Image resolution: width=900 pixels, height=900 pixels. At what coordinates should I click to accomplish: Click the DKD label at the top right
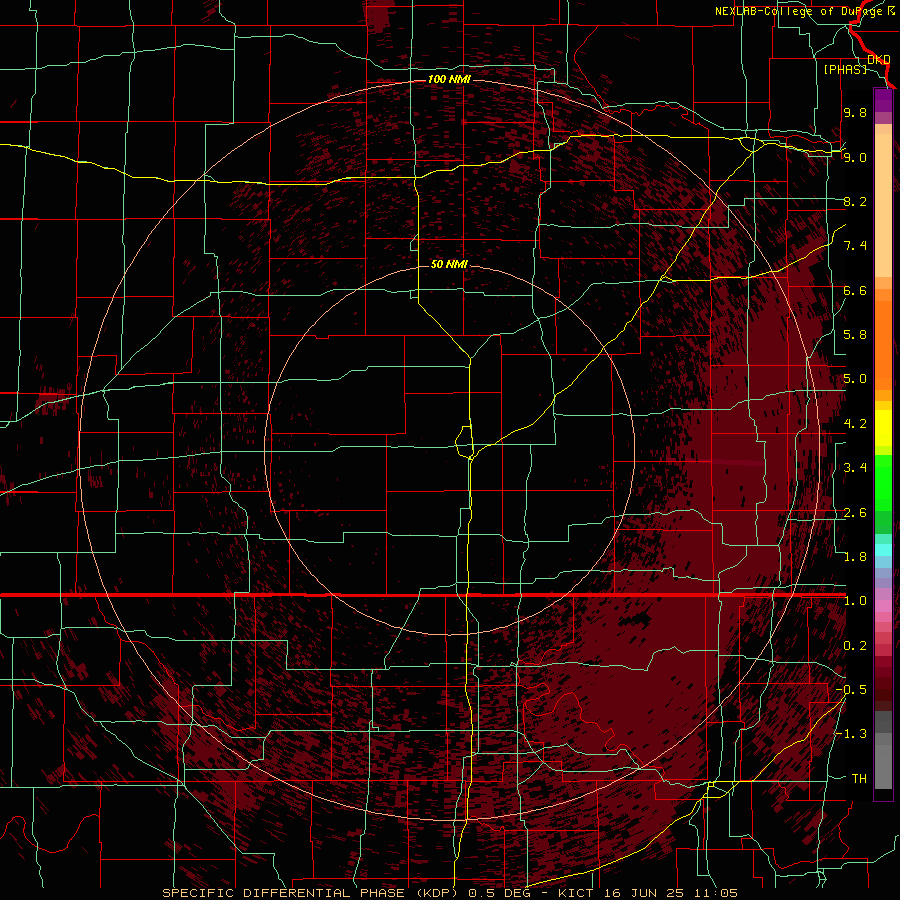(879, 59)
